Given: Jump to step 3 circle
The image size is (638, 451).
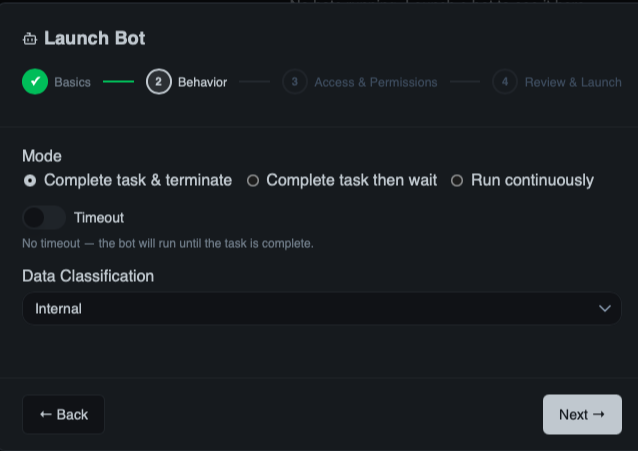Looking at the screenshot, I should click(295, 82).
